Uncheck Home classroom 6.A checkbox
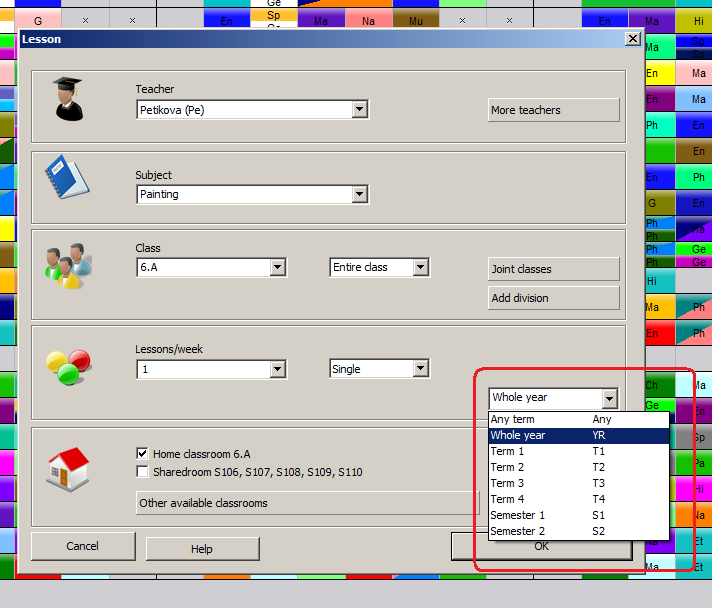712x608 pixels. tap(143, 453)
